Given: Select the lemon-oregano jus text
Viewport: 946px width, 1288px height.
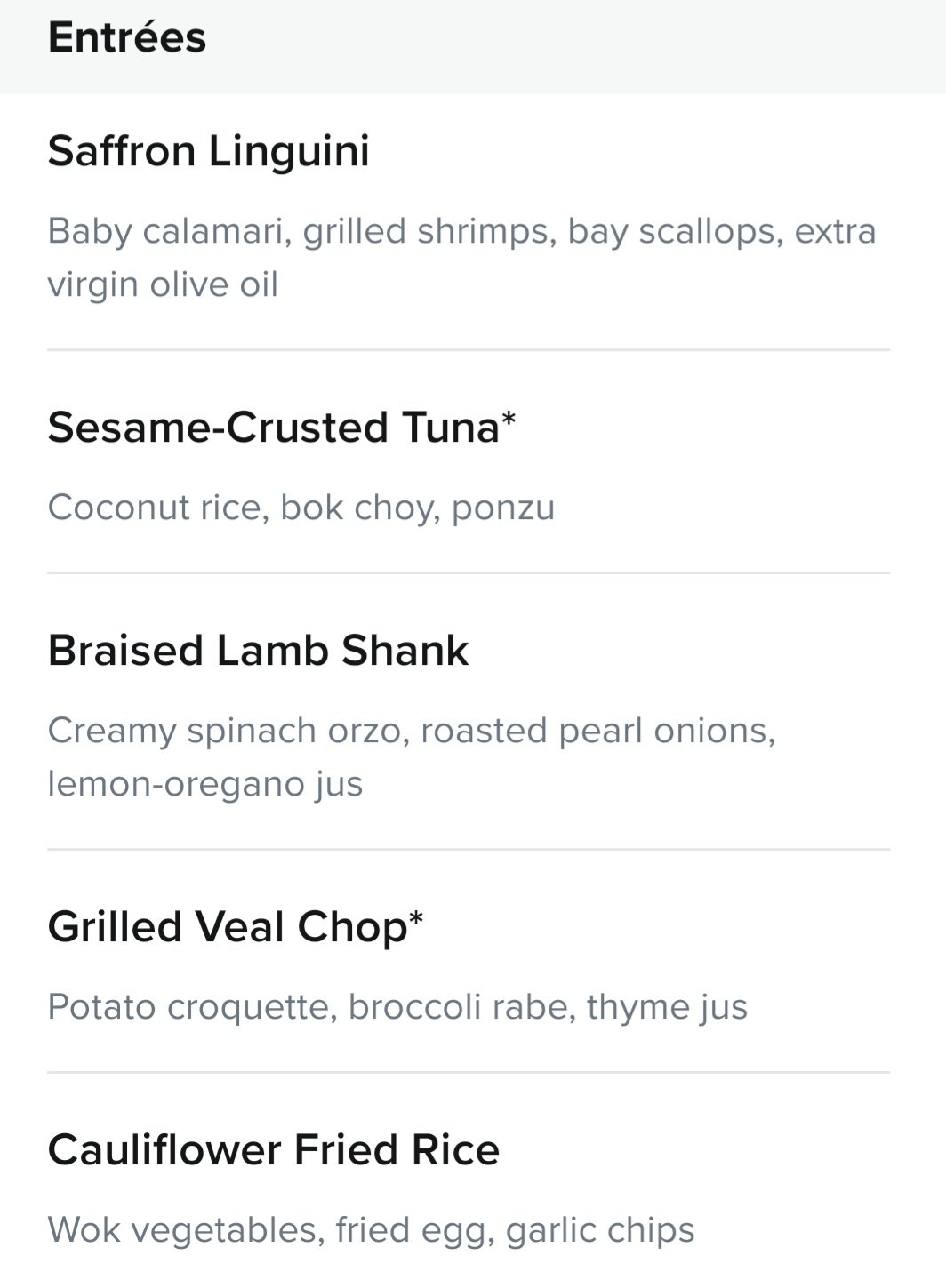Looking at the screenshot, I should click(205, 784).
